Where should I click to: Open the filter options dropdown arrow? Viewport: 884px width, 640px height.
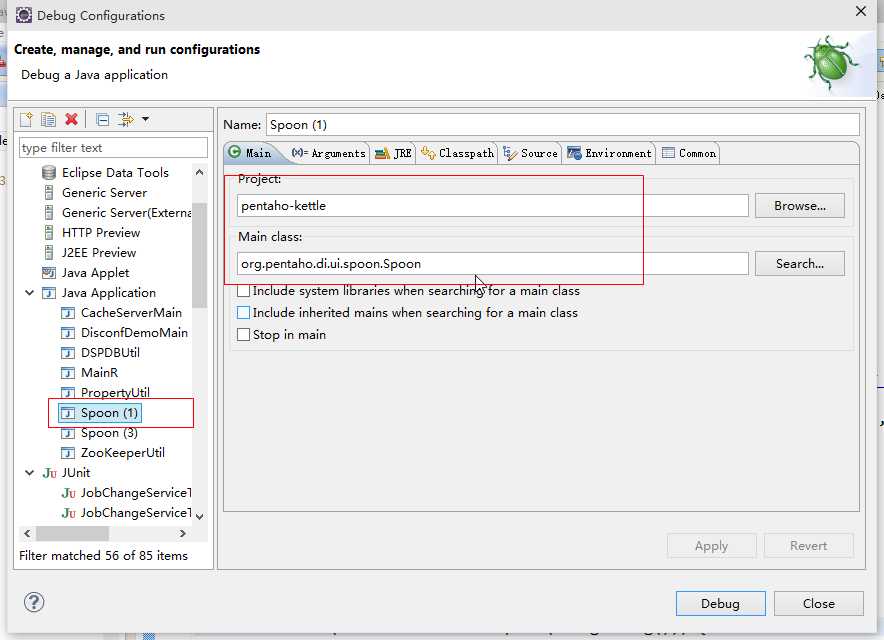(145, 120)
